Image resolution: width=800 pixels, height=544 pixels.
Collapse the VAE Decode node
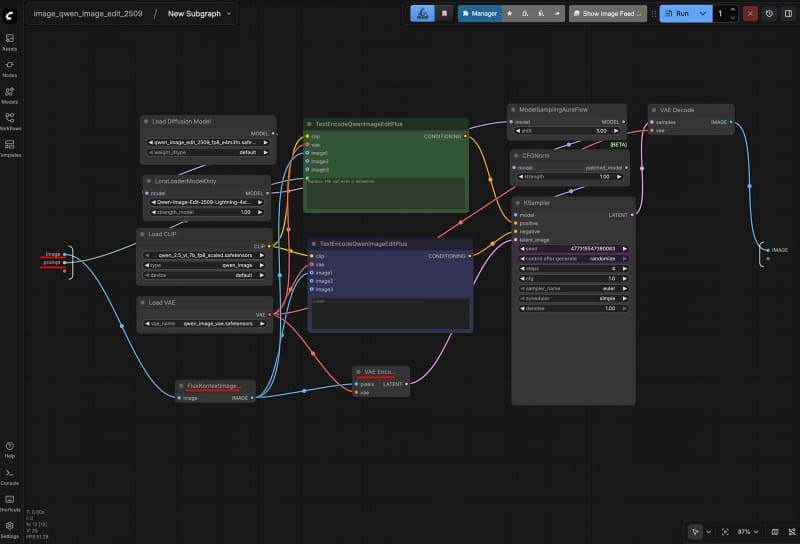coord(654,110)
